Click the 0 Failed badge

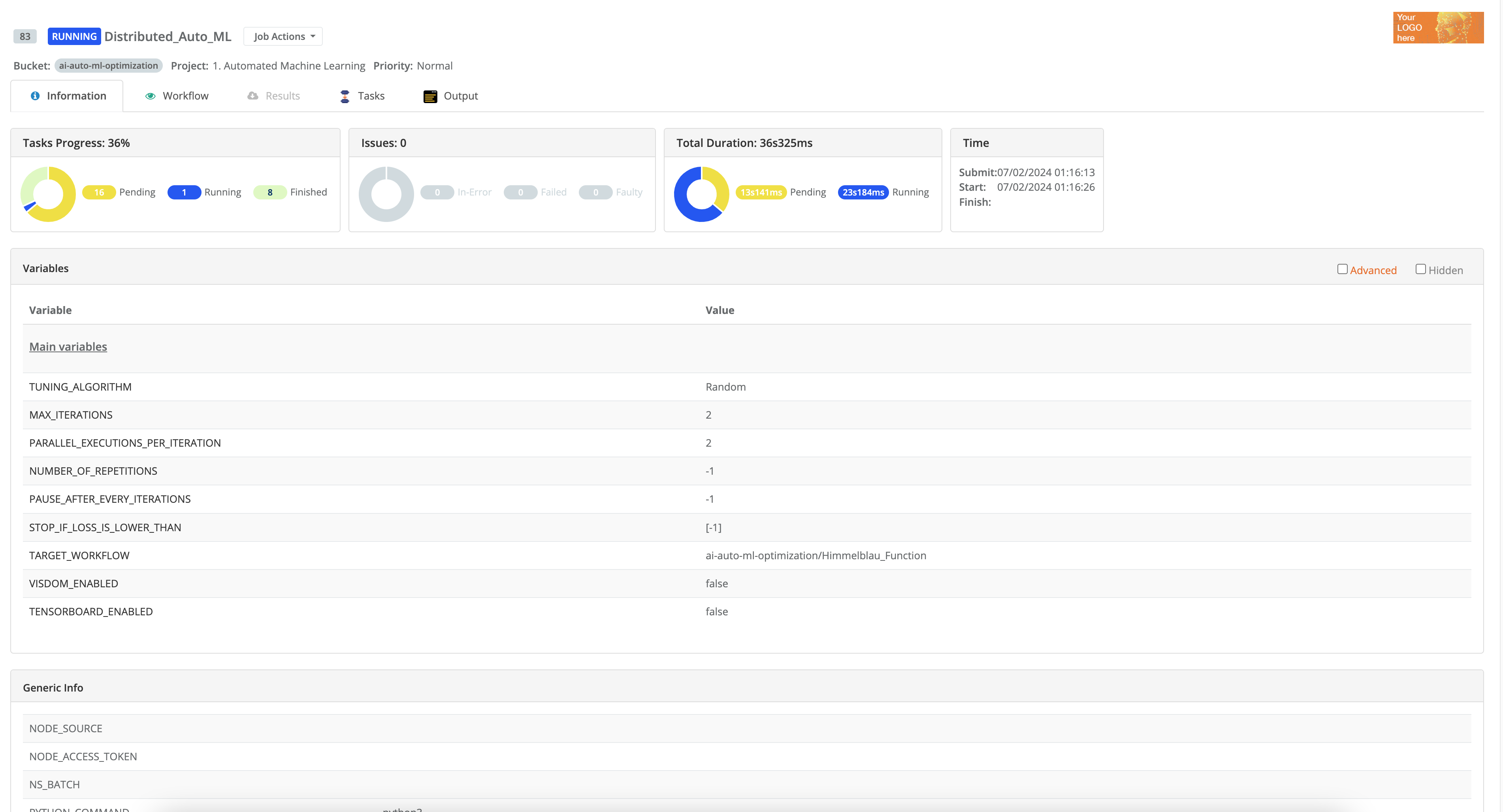(x=520, y=192)
